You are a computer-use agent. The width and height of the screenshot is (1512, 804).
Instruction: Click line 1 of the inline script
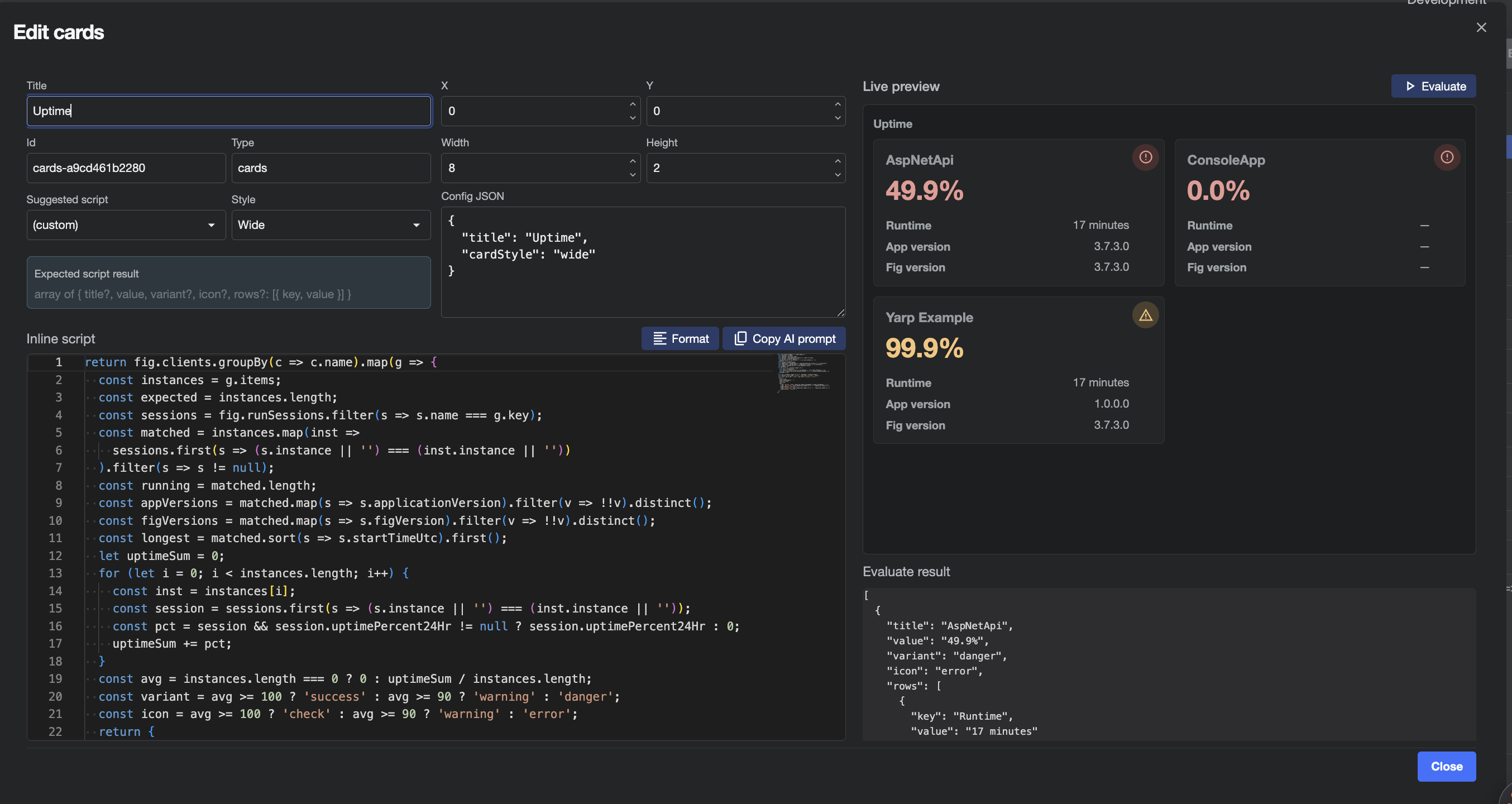coord(261,362)
